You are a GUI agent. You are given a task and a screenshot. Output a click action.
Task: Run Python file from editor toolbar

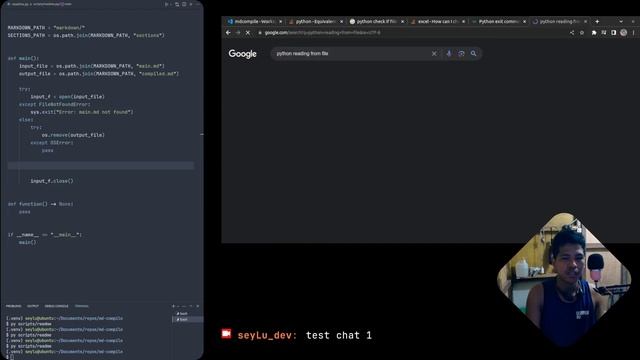(x=167, y=4)
